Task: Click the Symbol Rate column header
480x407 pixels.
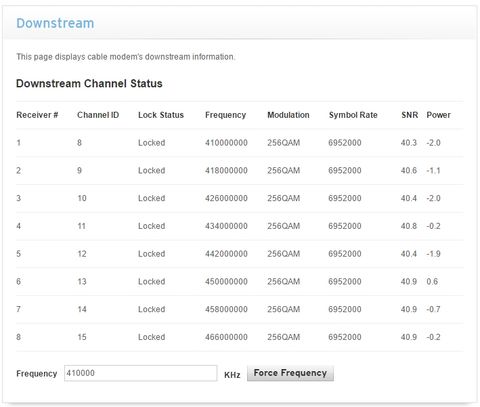Action: pos(353,115)
